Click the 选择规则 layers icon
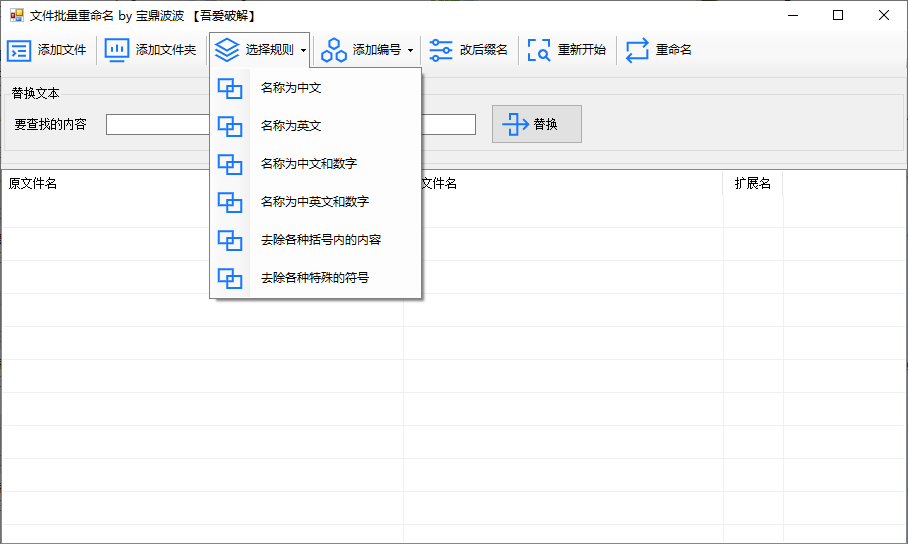Screen dimensions: 908x544 227,50
